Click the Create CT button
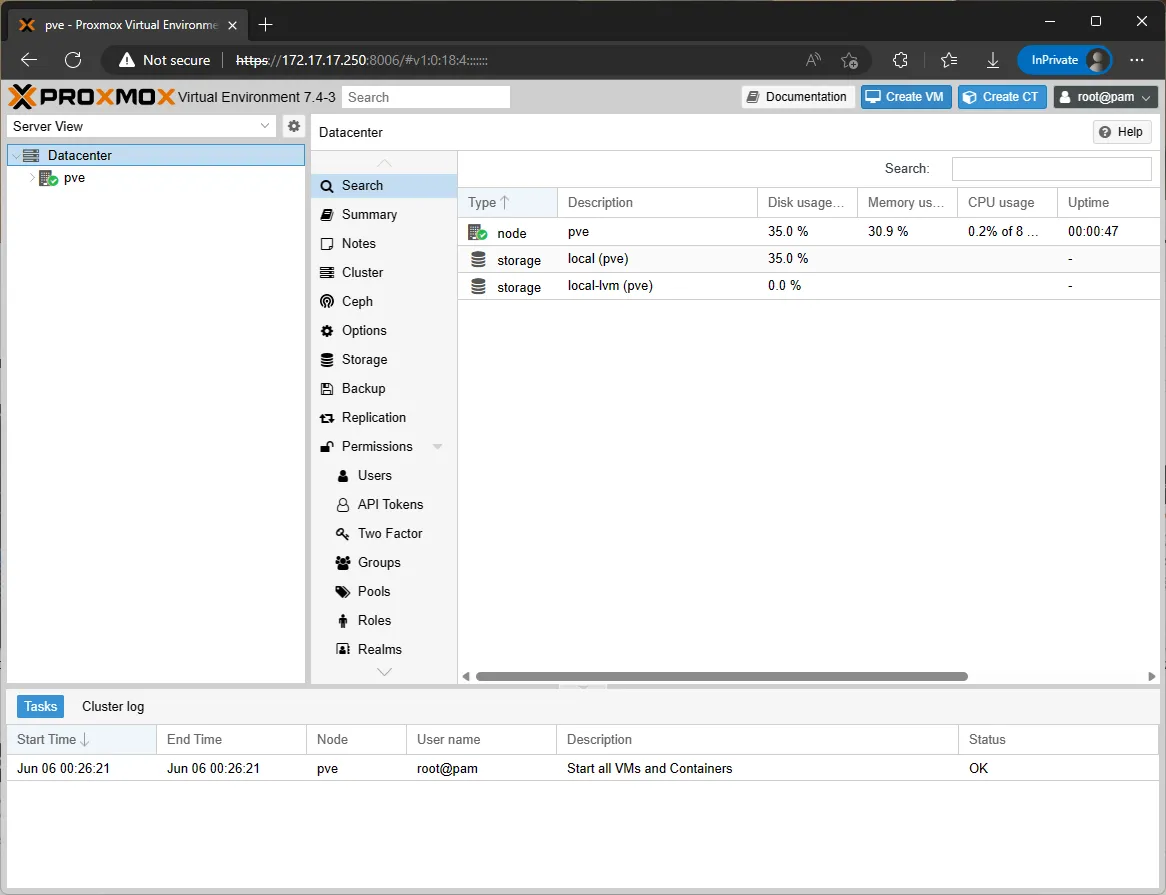 pos(1002,97)
